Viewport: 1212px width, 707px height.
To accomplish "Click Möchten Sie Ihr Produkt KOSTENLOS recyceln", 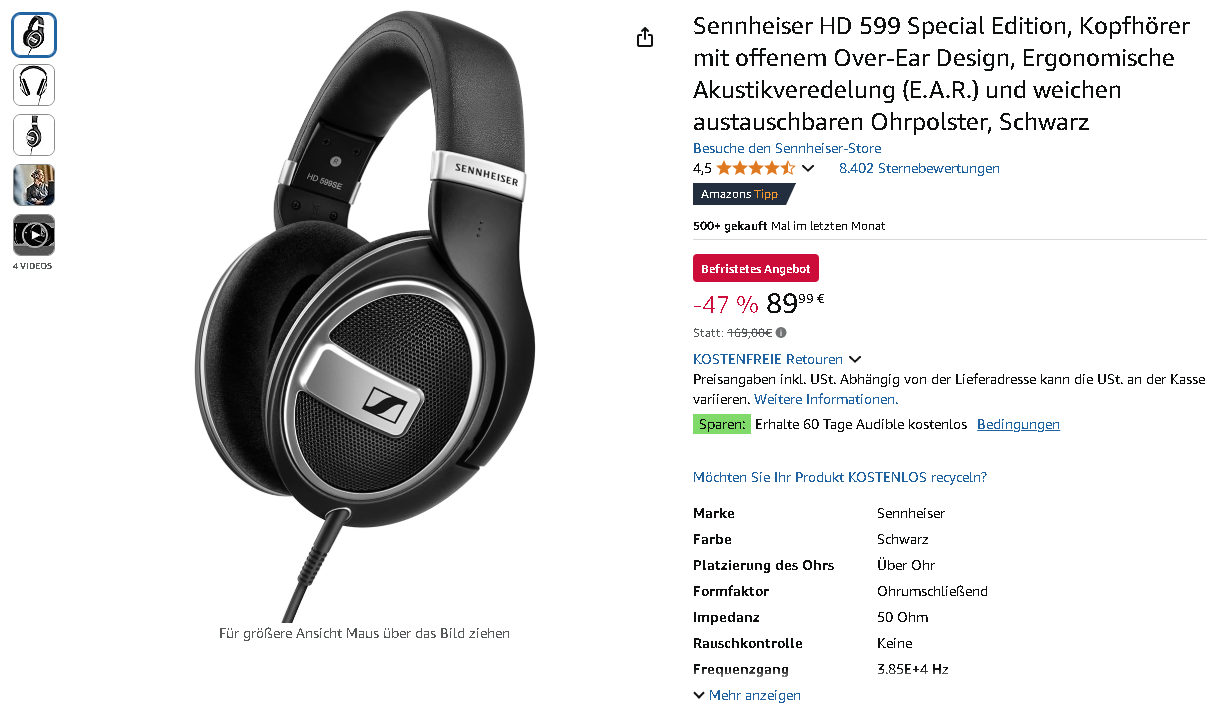I will 840,477.
